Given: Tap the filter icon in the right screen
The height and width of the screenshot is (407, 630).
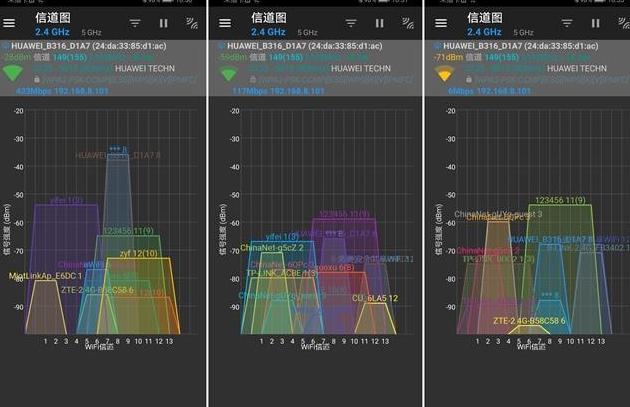Looking at the screenshot, I should click(x=567, y=23).
